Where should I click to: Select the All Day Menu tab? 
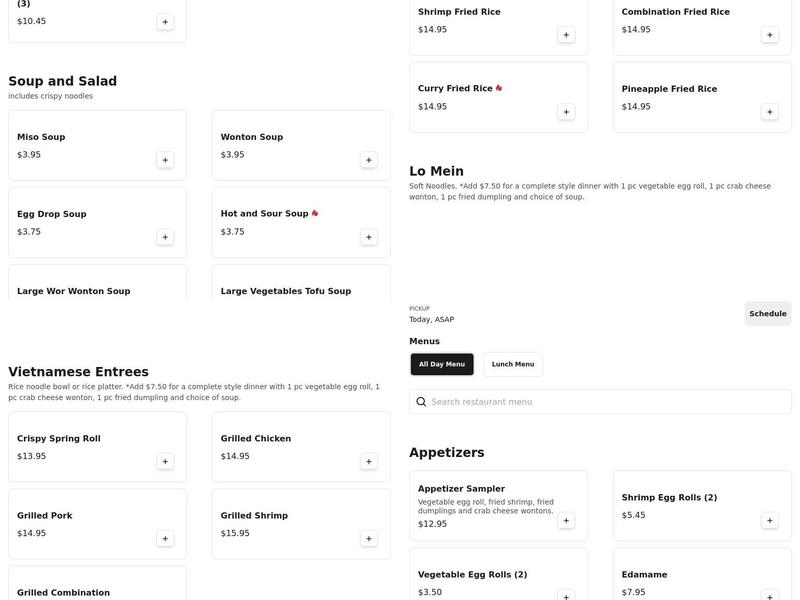point(442,364)
